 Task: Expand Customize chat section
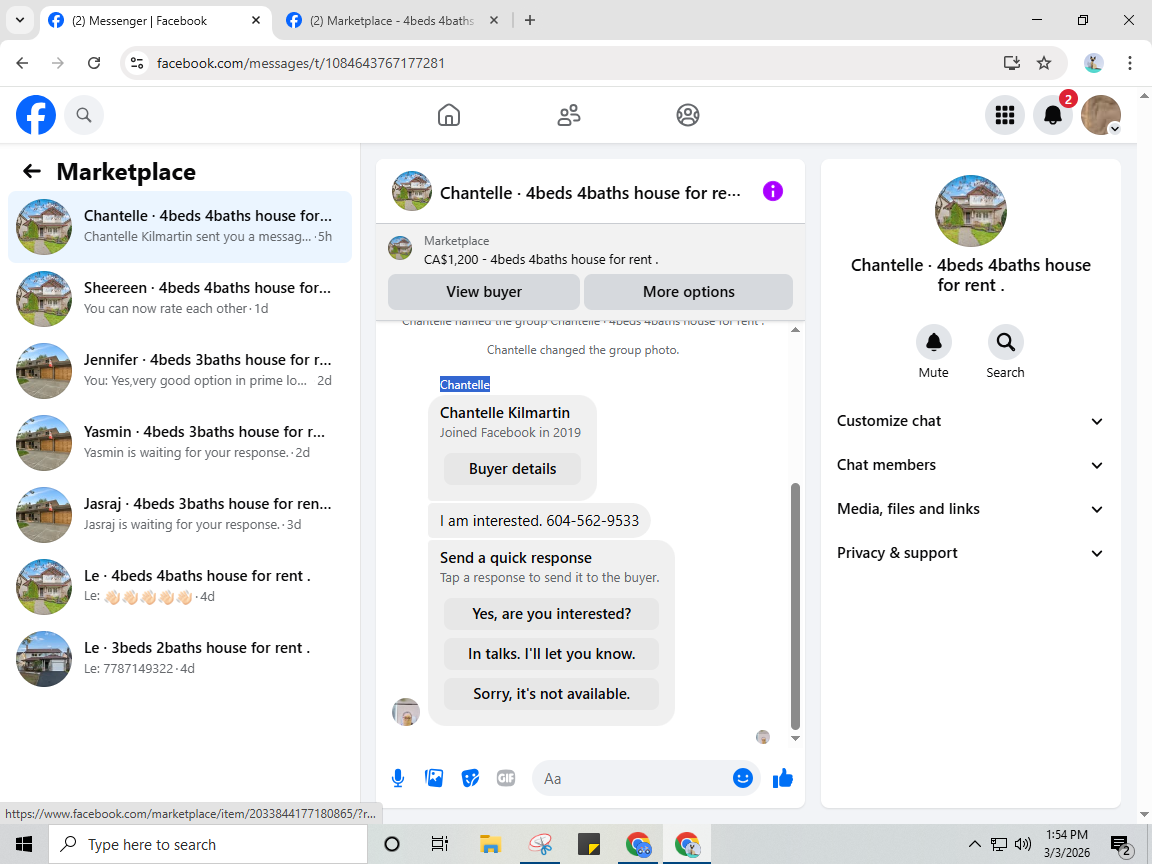click(970, 421)
